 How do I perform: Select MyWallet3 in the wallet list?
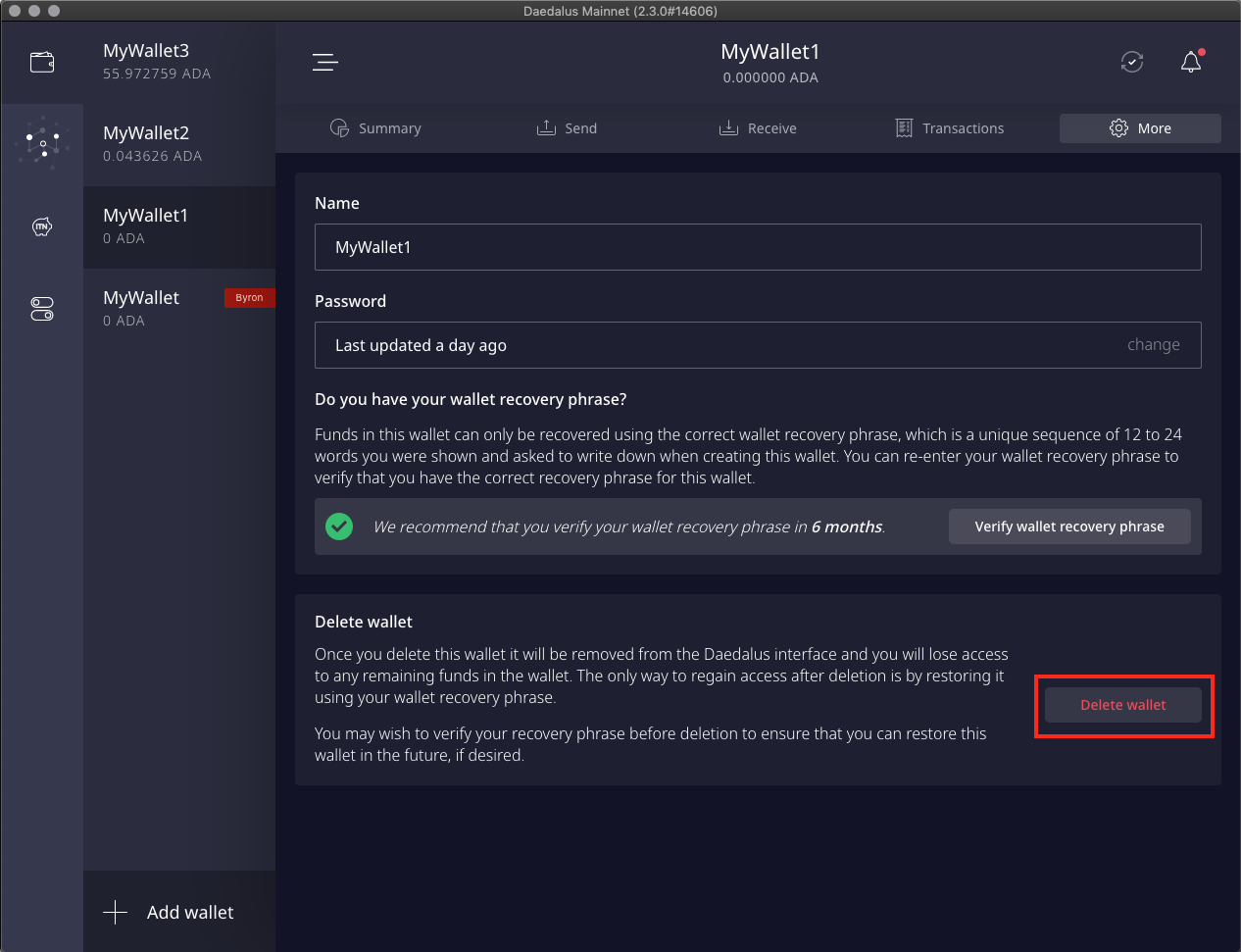coord(179,62)
